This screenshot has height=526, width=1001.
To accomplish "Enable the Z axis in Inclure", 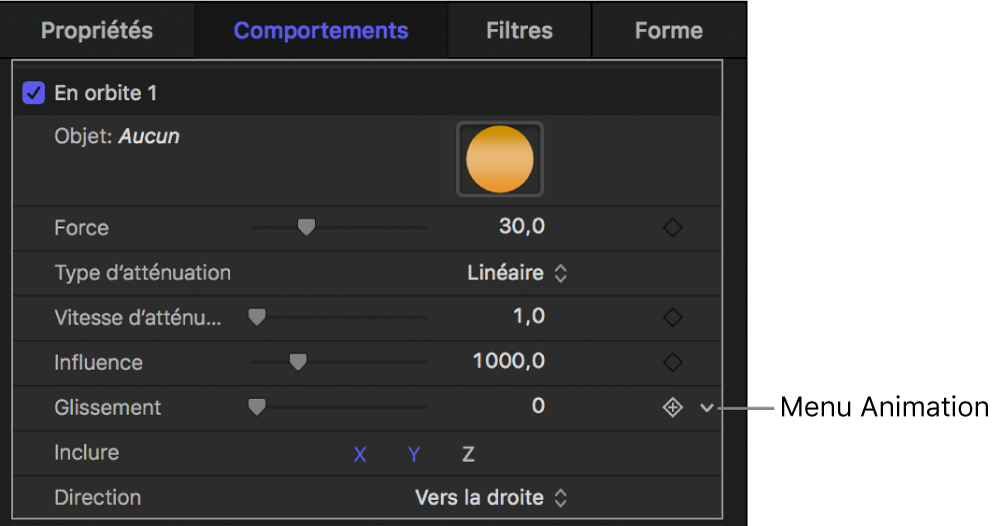I will coord(467,455).
